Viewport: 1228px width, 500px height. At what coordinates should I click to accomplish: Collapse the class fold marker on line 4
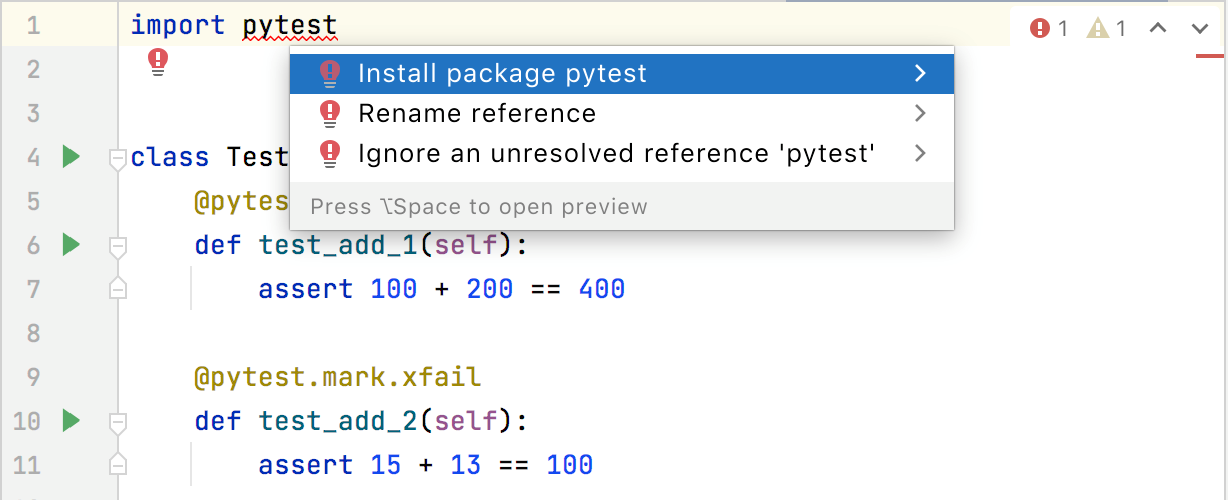[x=118, y=157]
